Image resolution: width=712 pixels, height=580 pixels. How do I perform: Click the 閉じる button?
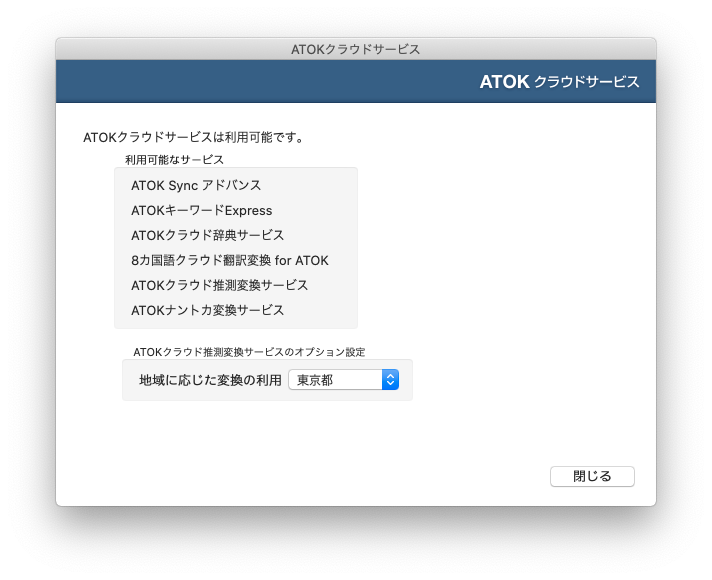click(x=592, y=476)
